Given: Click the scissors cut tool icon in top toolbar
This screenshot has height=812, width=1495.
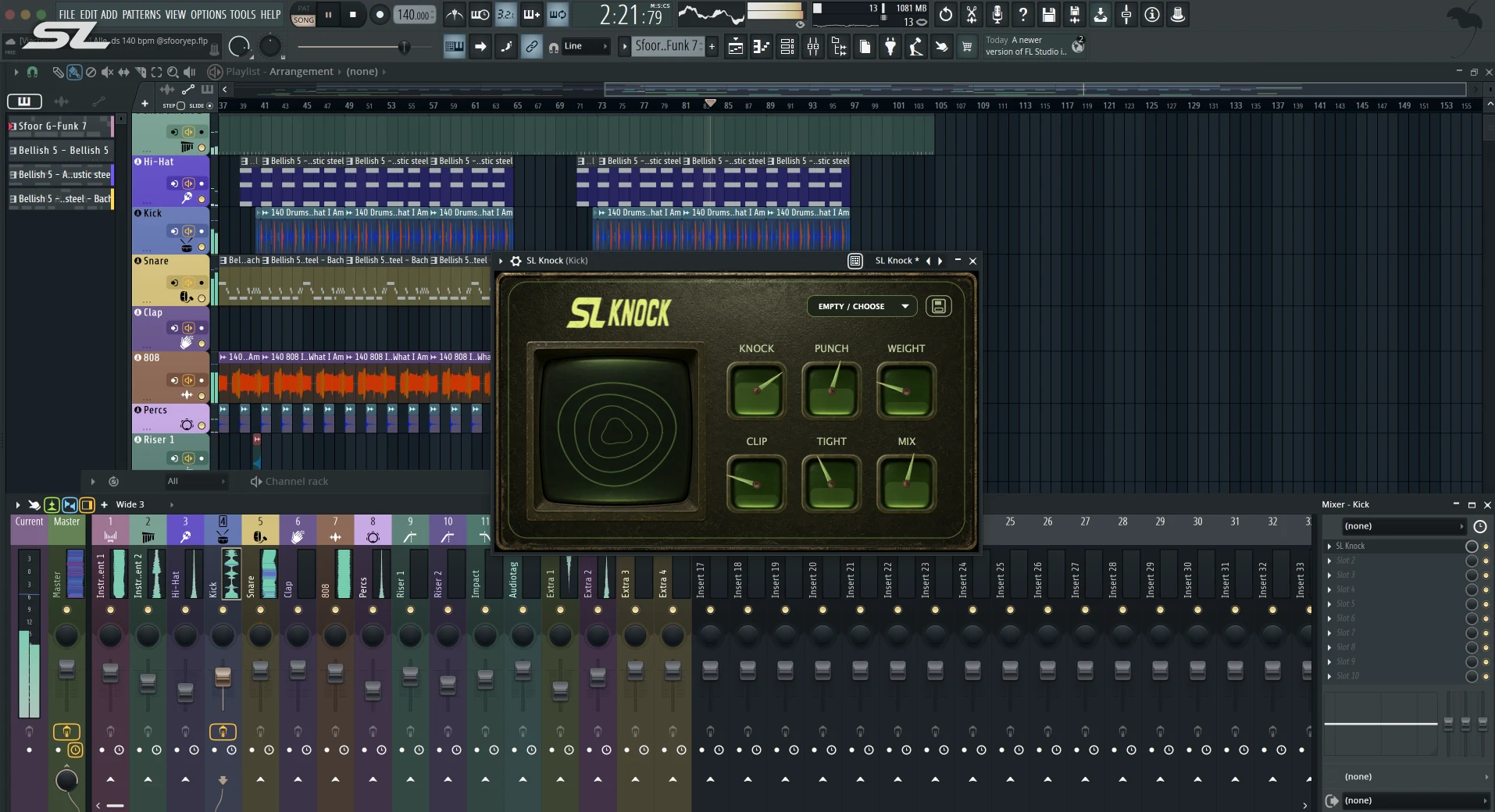Looking at the screenshot, I should click(972, 14).
